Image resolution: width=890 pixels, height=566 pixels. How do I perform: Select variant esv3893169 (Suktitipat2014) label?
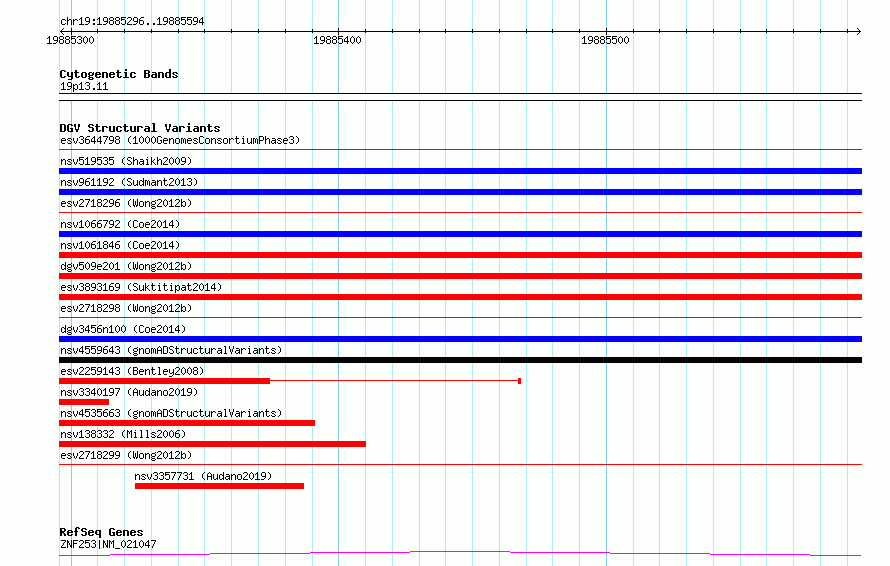(x=141, y=287)
